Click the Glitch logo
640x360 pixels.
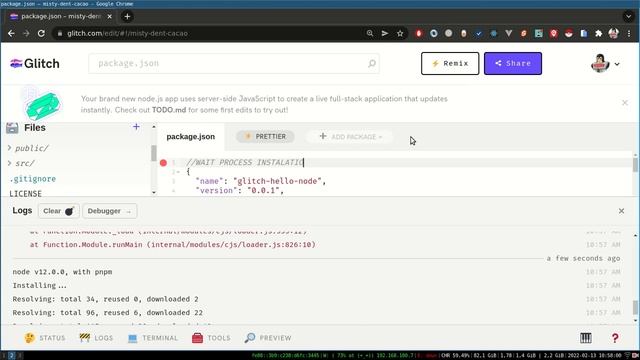35,64
